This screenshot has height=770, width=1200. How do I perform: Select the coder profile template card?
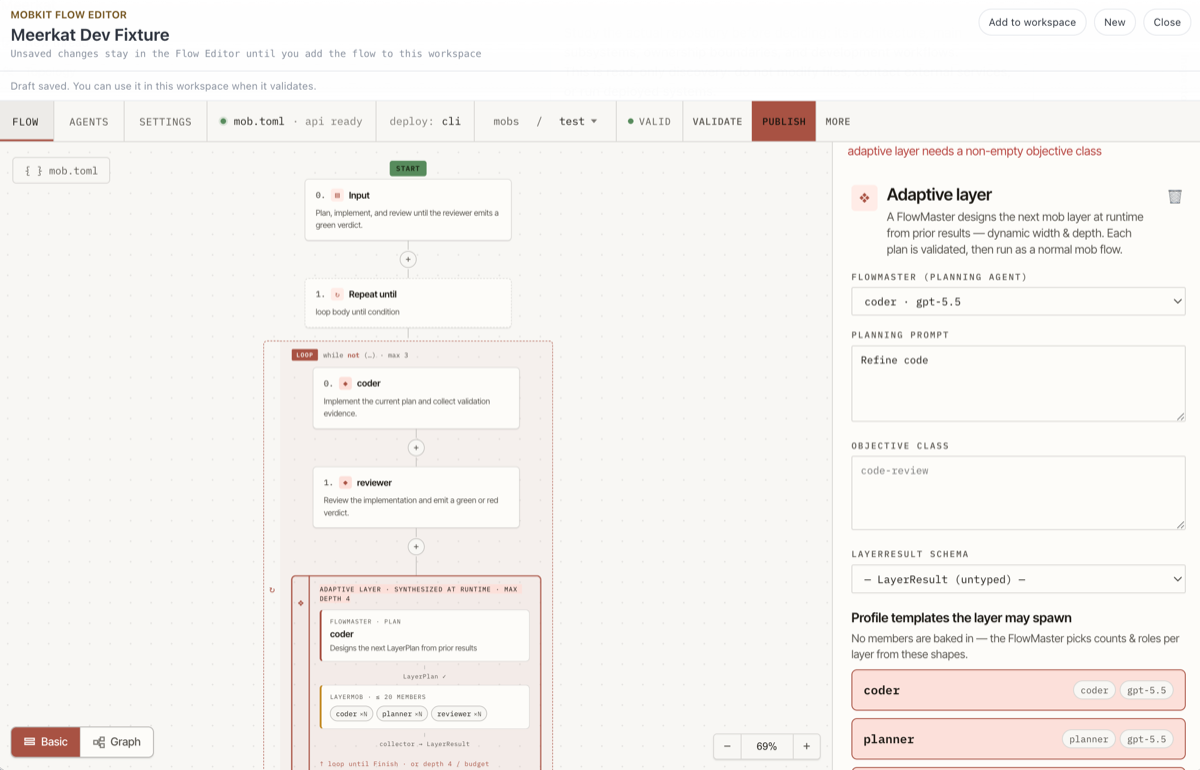pos(1018,690)
